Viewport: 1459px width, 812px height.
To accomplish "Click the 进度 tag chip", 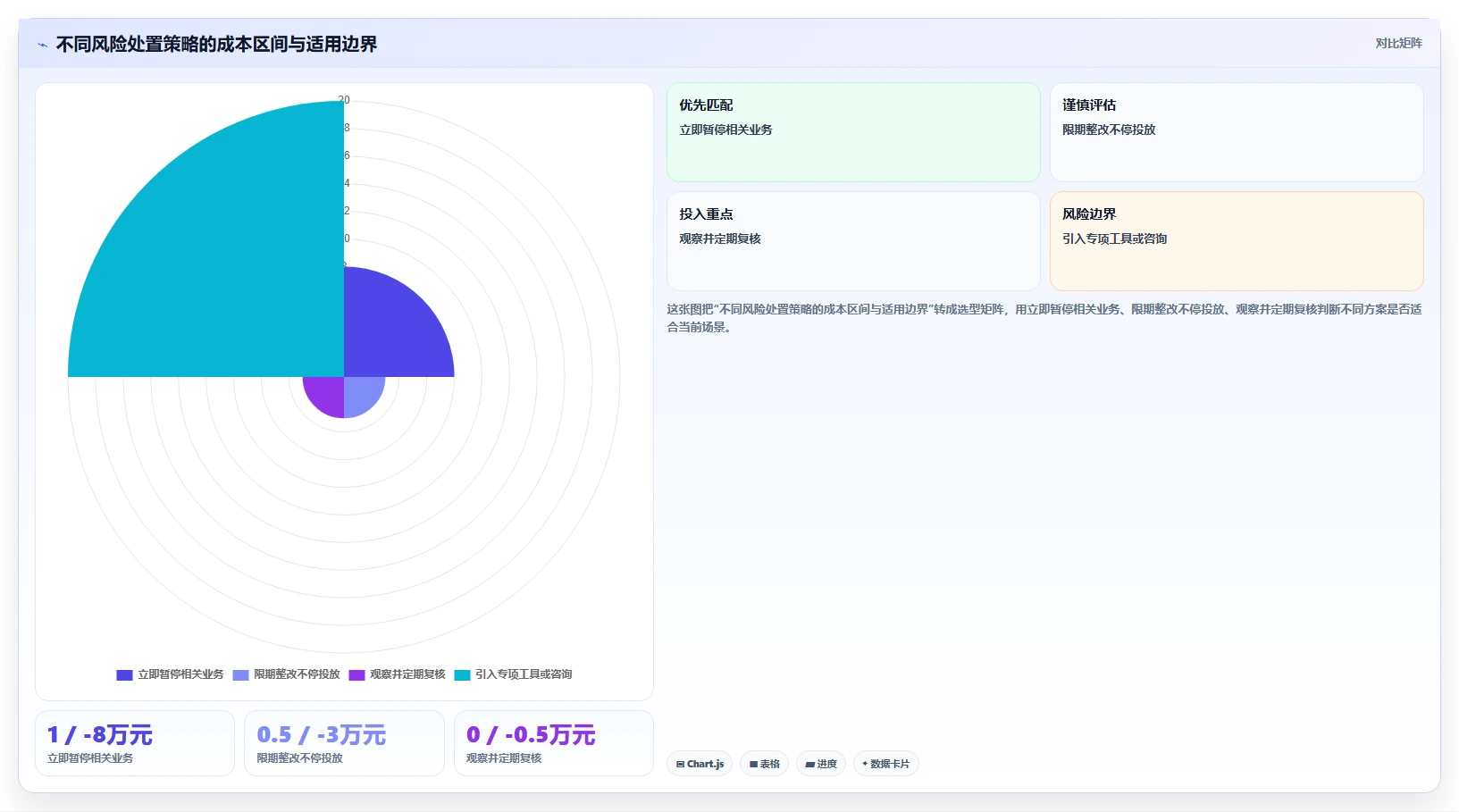I will tap(821, 764).
